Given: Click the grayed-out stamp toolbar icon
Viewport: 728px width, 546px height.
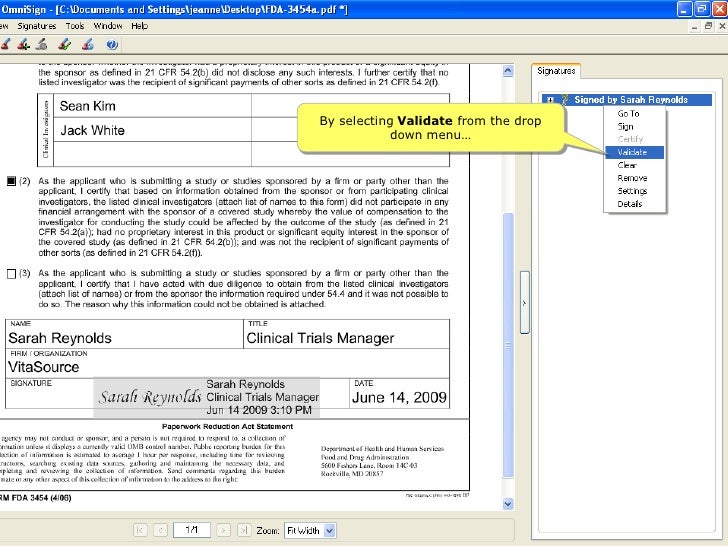Looking at the screenshot, I should pyautogui.click(x=42, y=45).
